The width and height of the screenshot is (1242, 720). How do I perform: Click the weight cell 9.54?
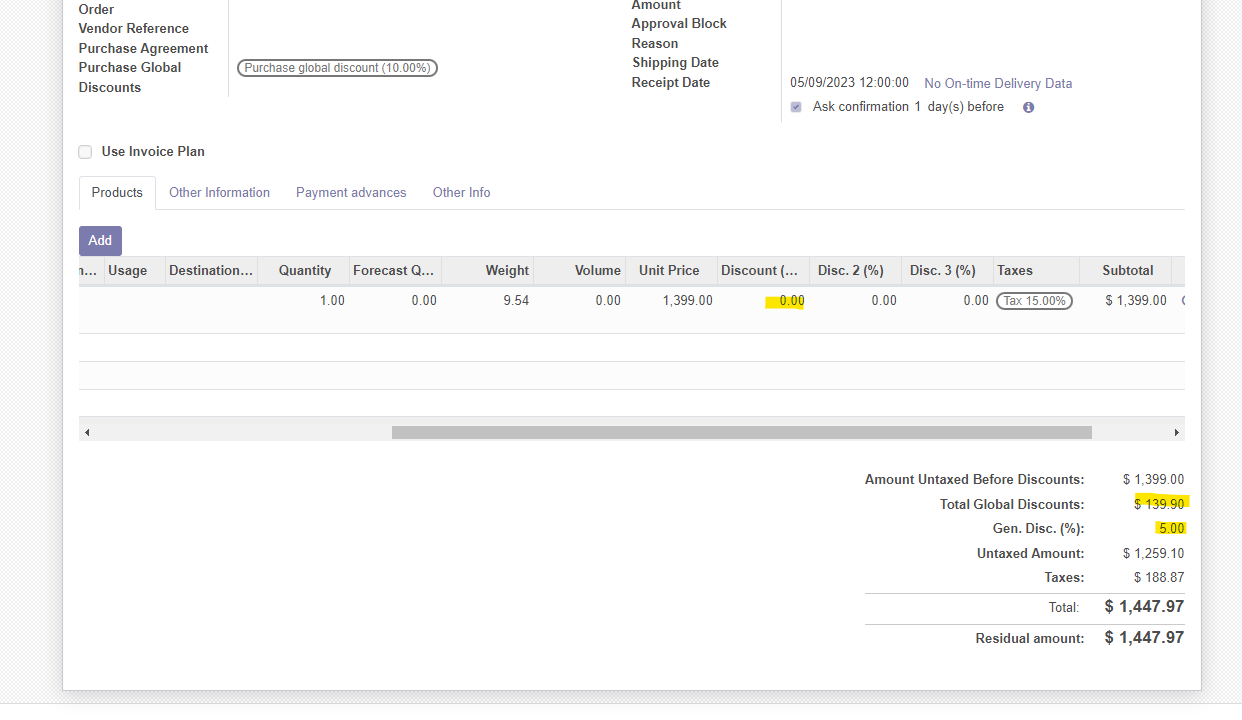[516, 300]
